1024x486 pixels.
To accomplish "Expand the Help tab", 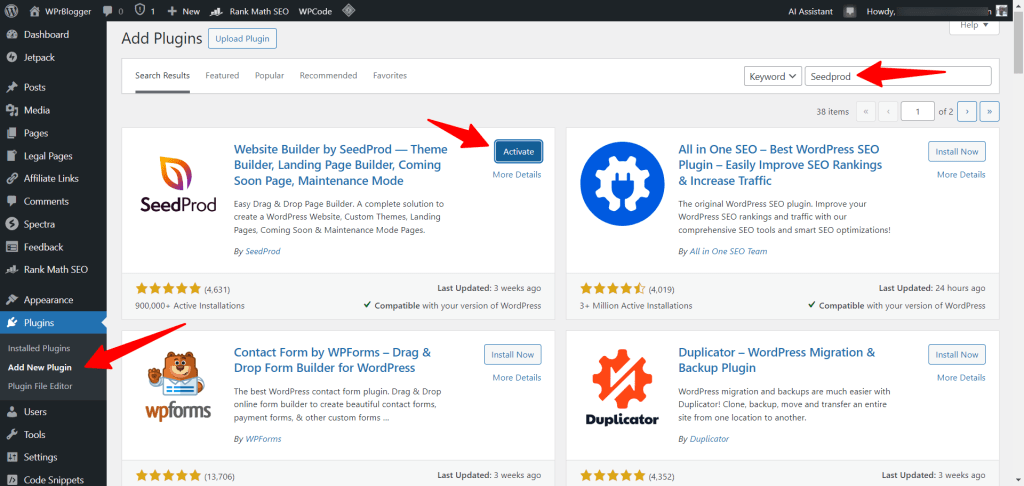I will (x=974, y=26).
